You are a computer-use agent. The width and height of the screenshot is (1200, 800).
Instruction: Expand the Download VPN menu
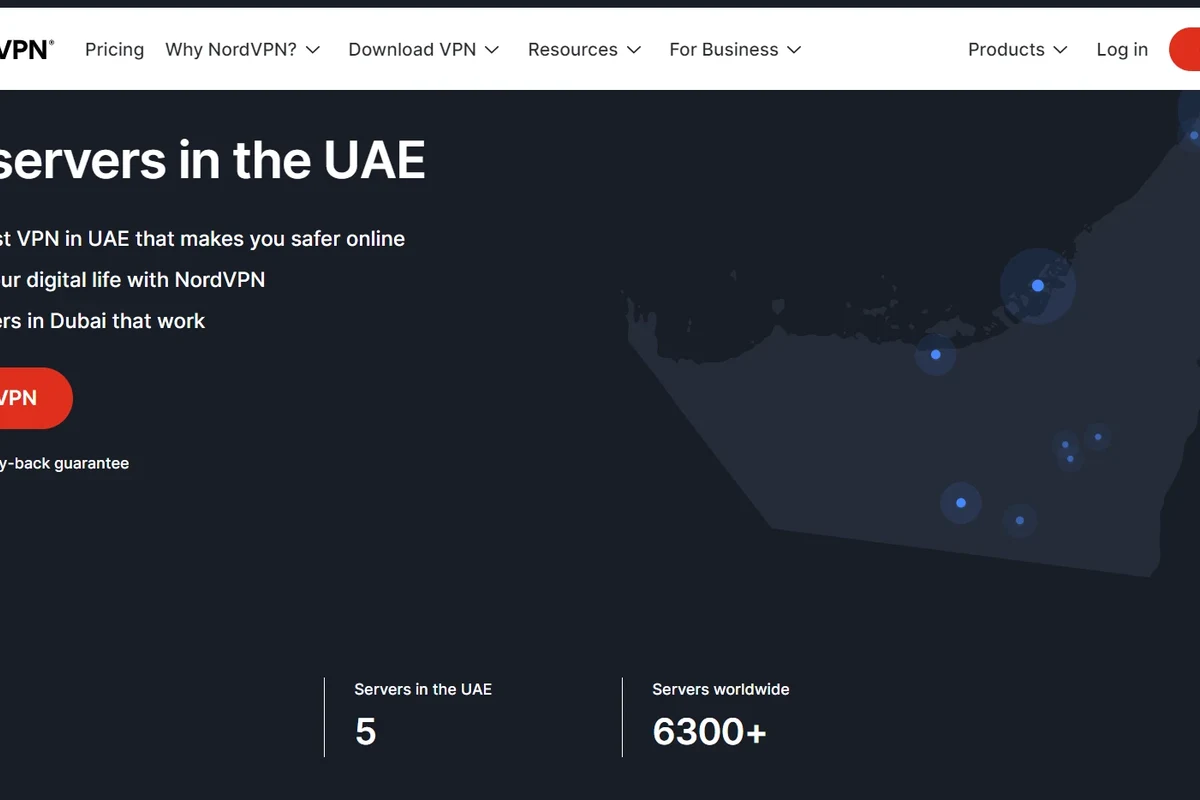click(x=424, y=49)
